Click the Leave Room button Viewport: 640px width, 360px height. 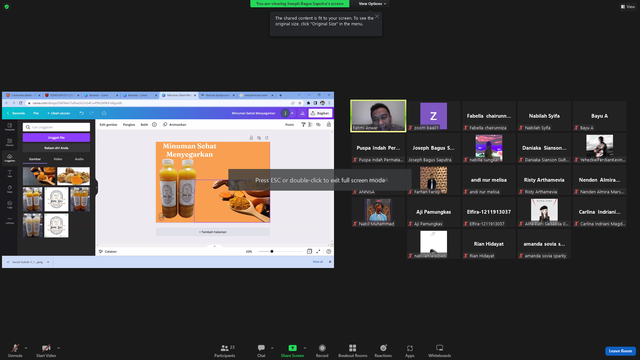tap(620, 351)
